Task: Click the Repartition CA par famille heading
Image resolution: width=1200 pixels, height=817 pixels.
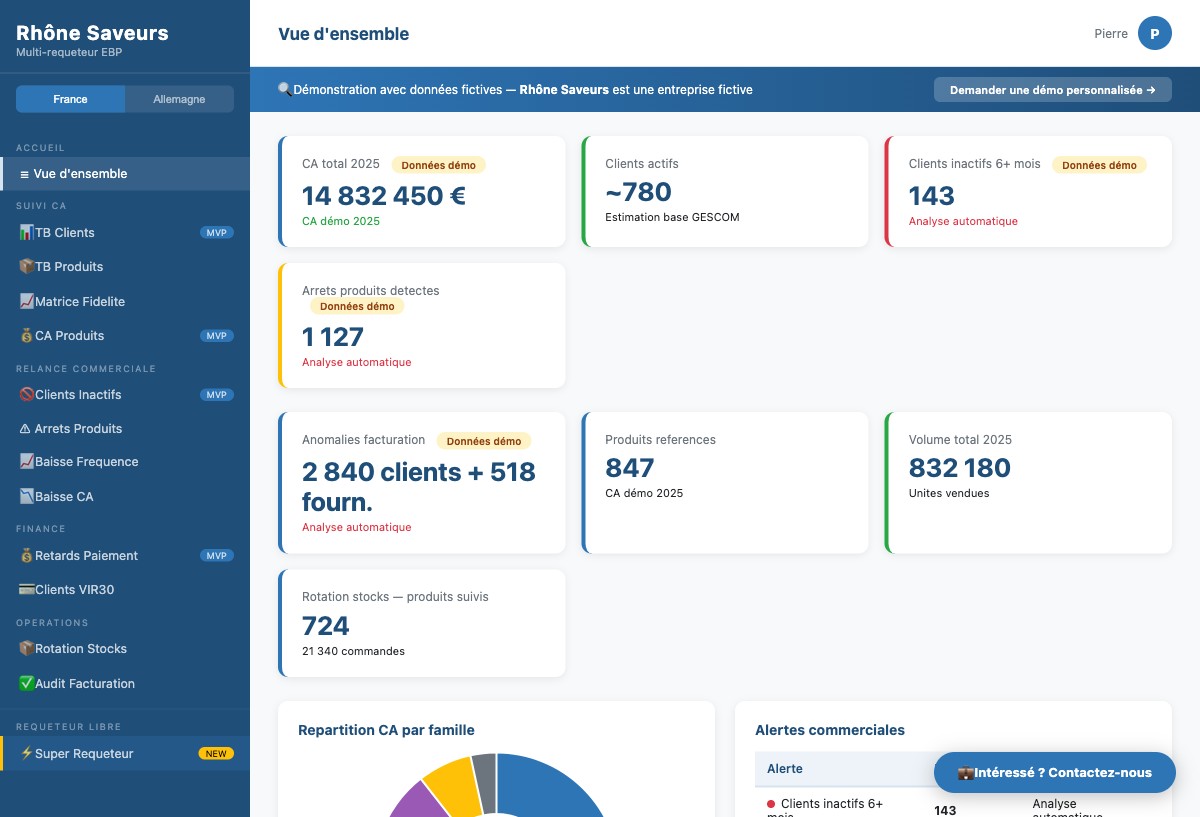Action: point(386,730)
